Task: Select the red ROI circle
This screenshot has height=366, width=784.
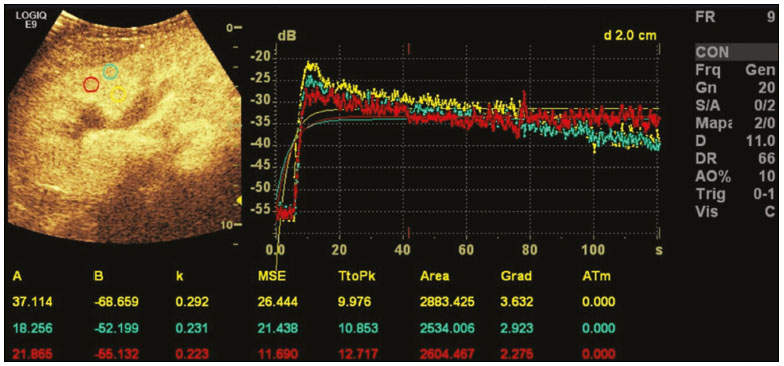Action: click(90, 84)
